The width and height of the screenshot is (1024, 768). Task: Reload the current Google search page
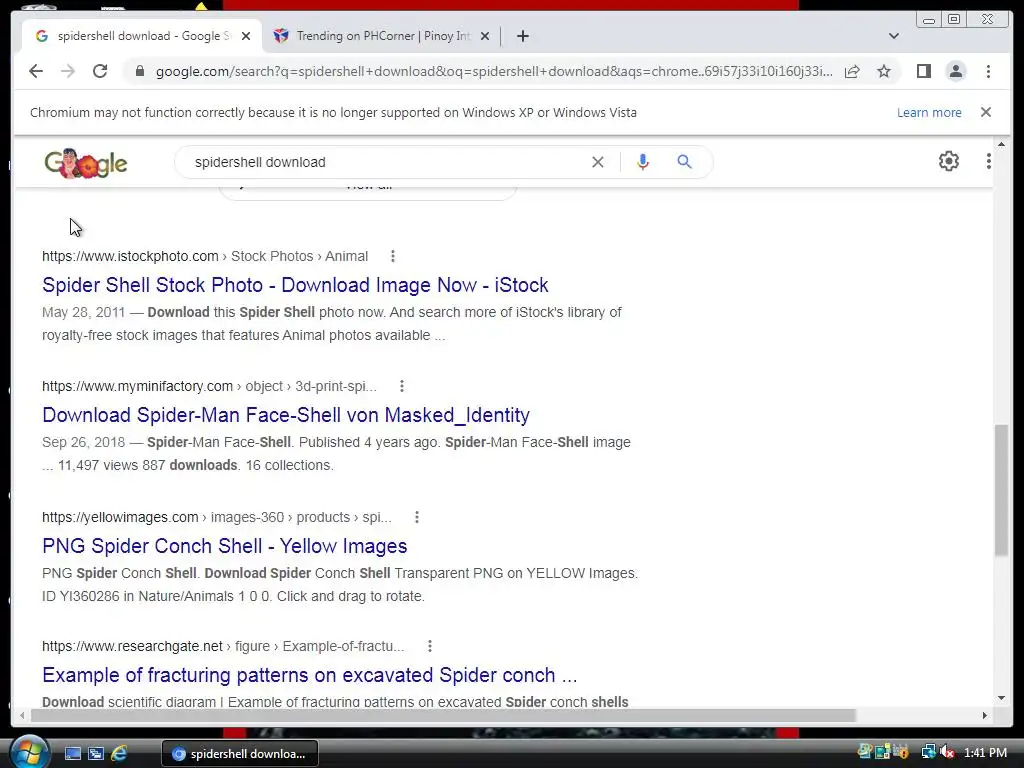pyautogui.click(x=100, y=71)
